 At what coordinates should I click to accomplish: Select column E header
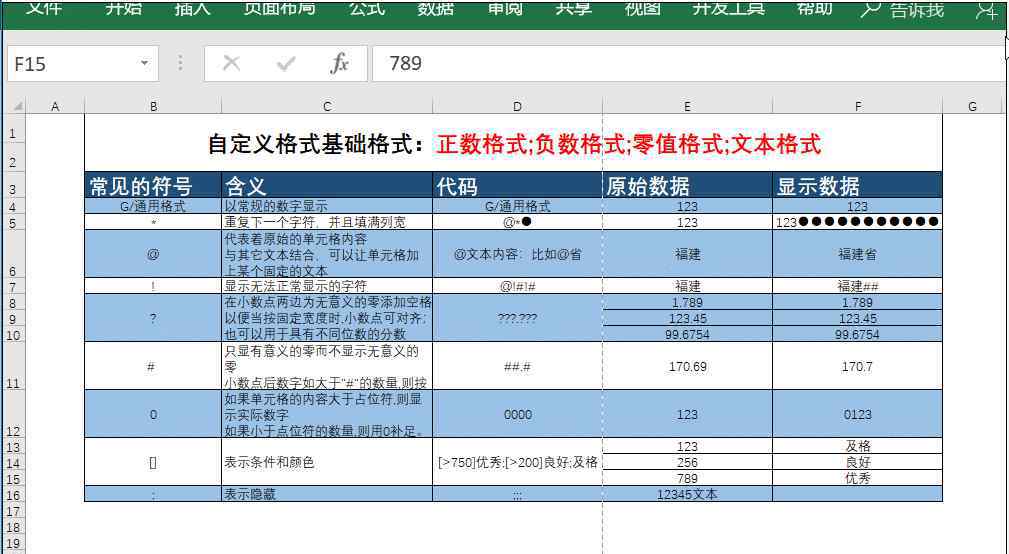click(x=687, y=106)
